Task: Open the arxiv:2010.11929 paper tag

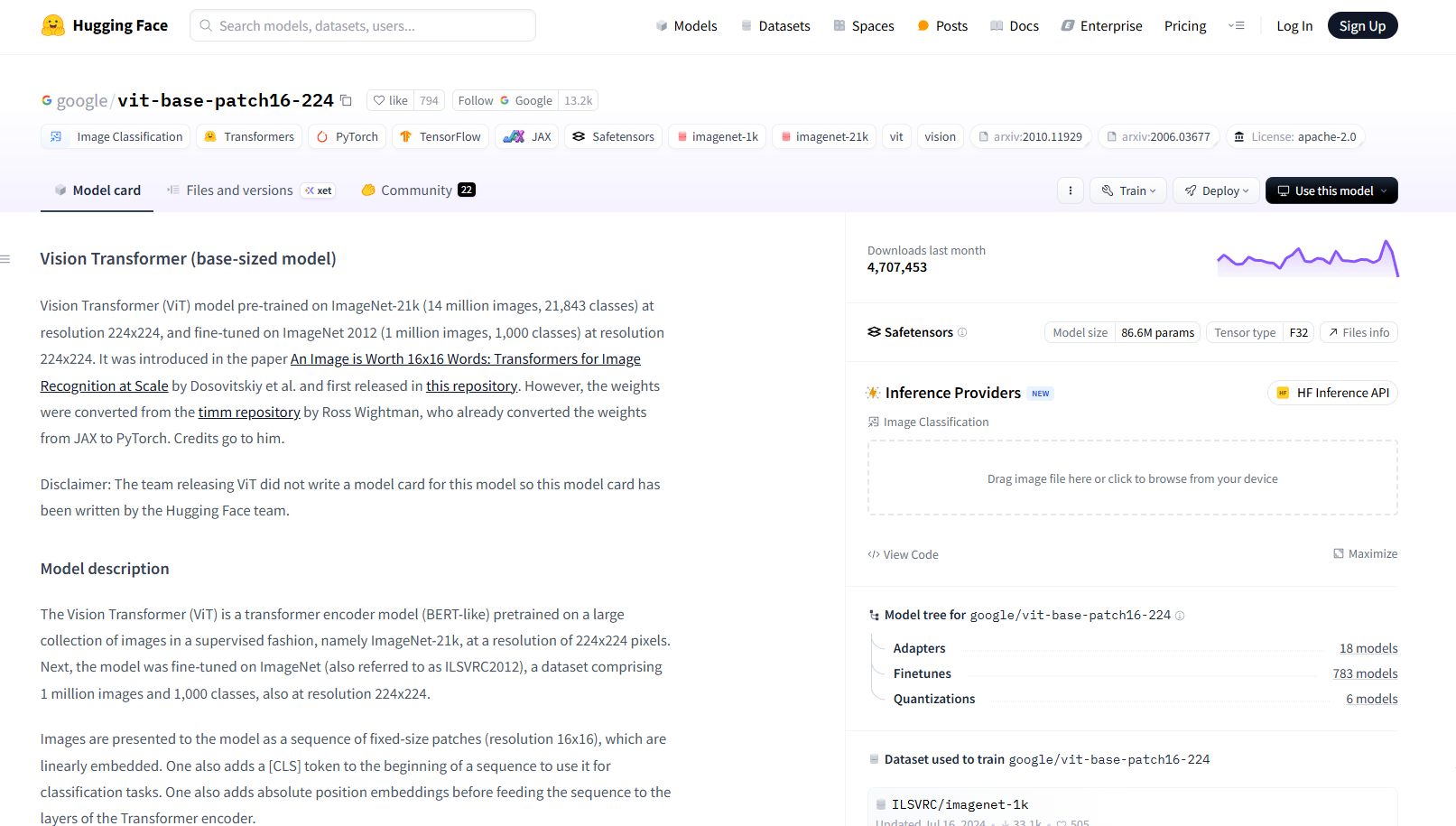Action: (x=1030, y=136)
